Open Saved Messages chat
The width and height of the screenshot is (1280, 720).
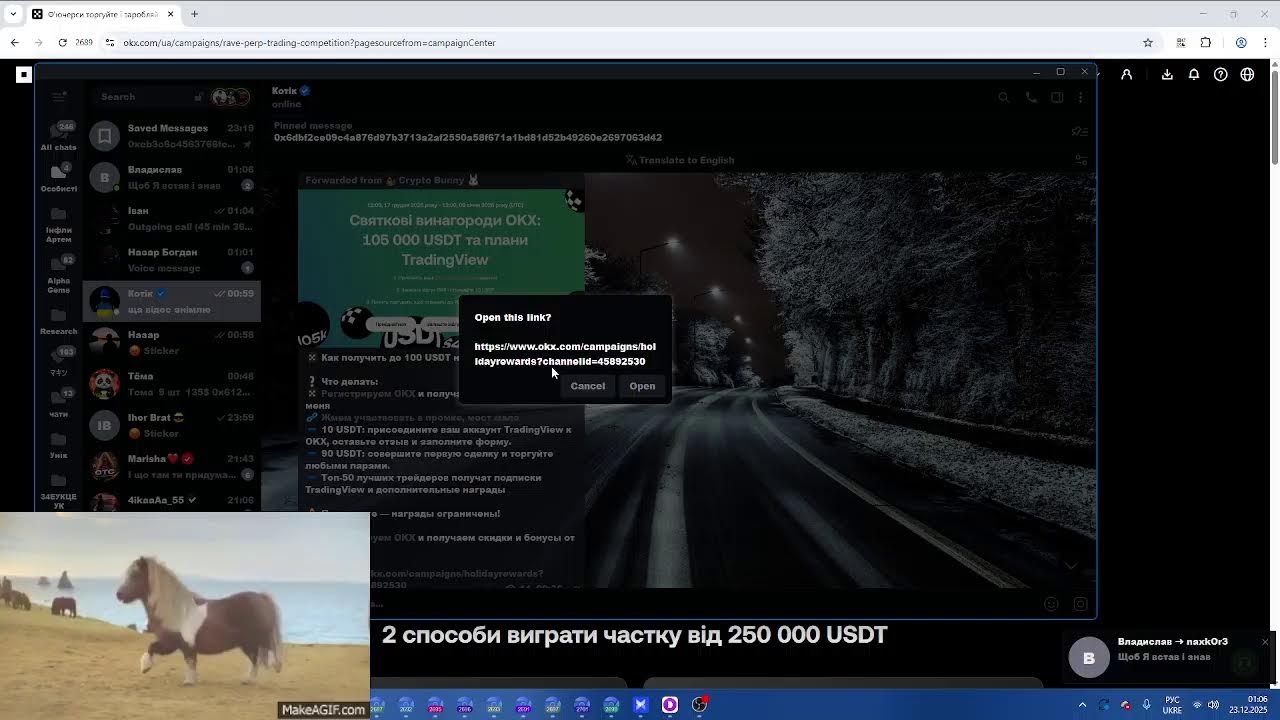click(x=172, y=135)
